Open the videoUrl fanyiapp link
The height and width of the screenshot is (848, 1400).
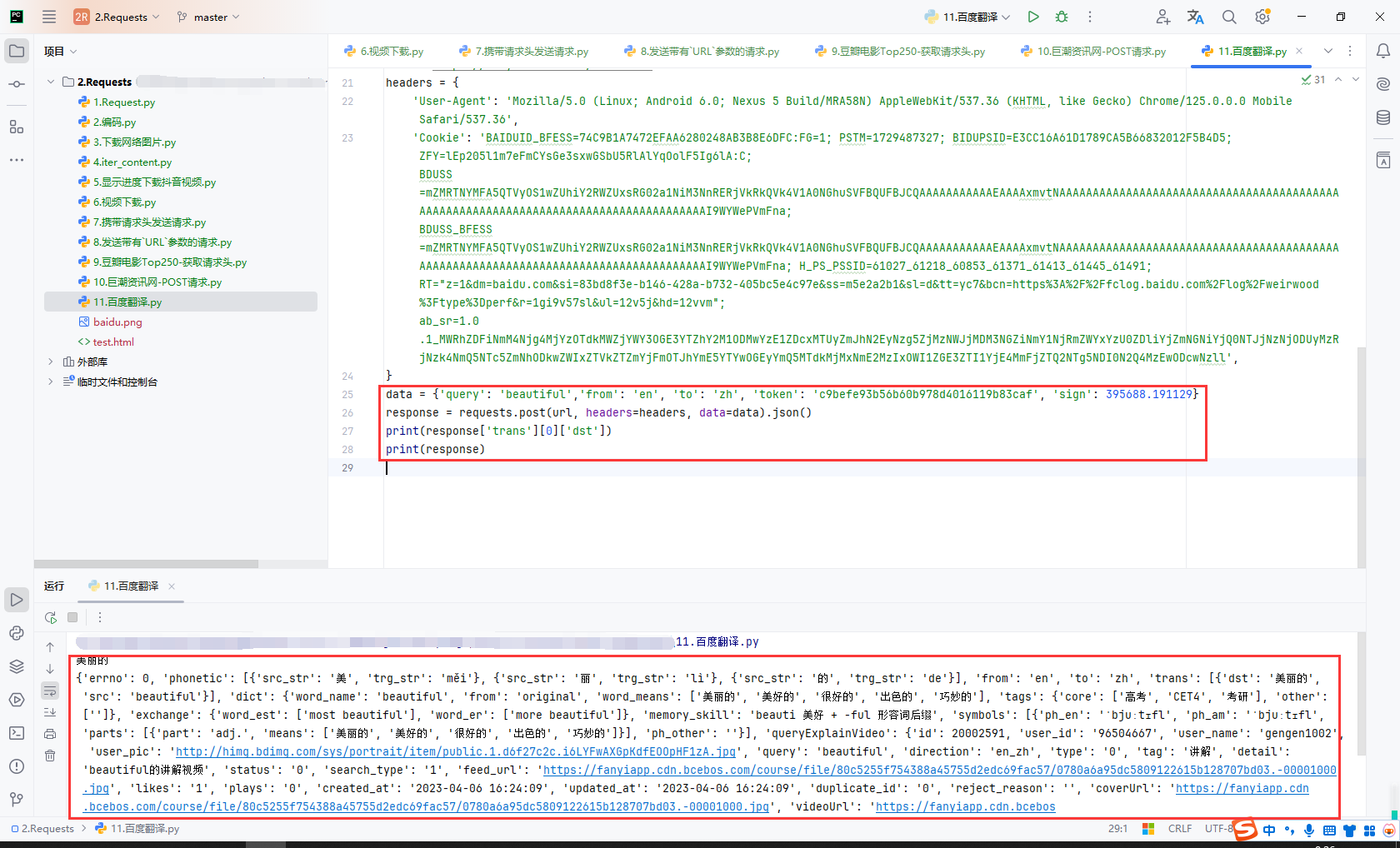click(966, 806)
